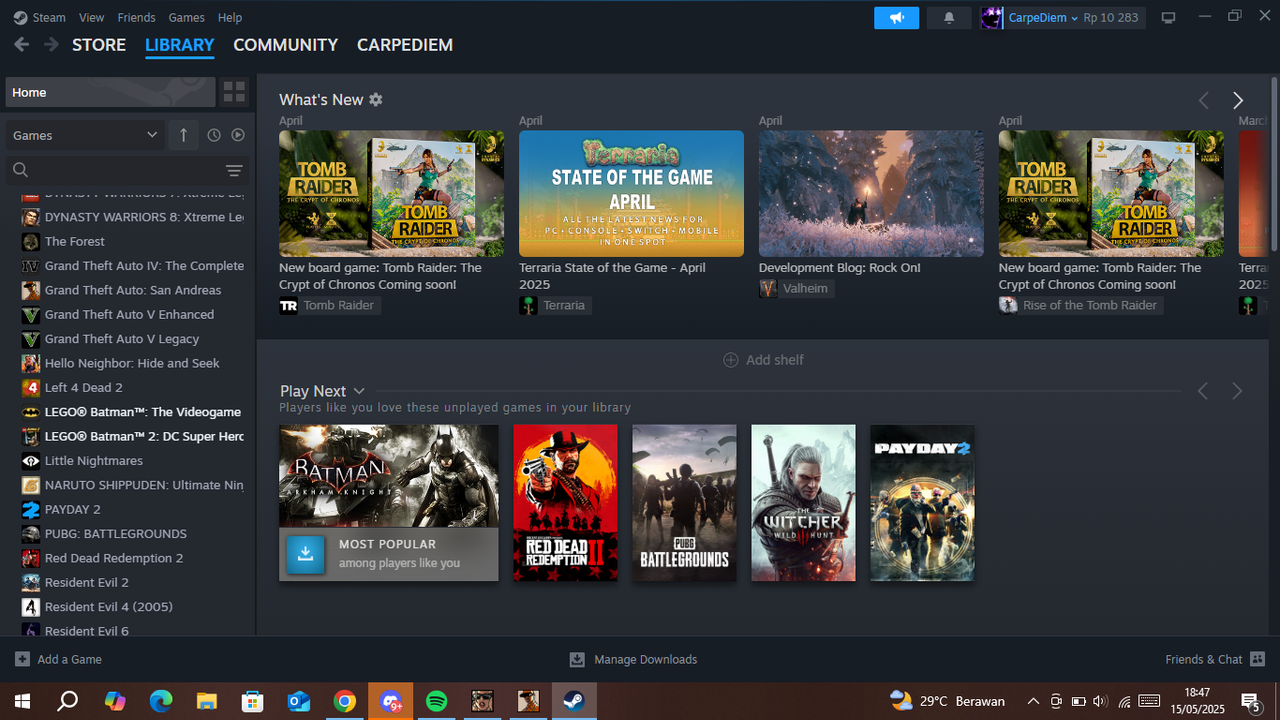Click the Terraria game tag
This screenshot has height=720, width=1280.
point(555,305)
